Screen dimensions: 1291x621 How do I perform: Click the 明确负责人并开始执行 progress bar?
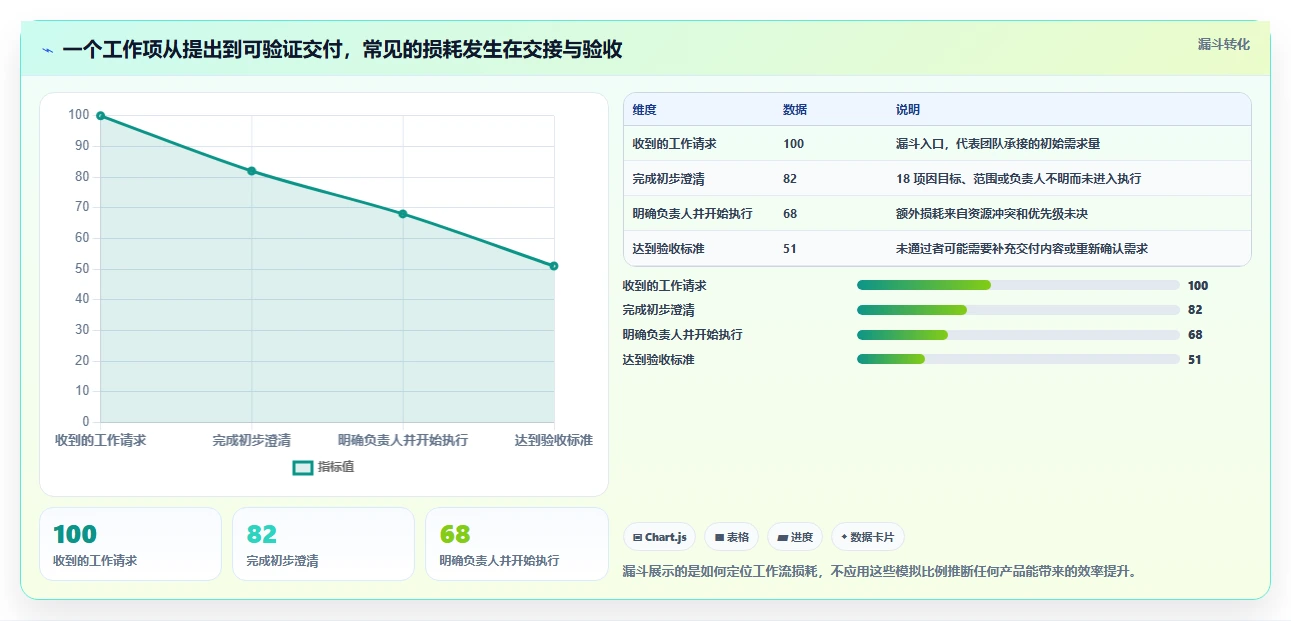coord(1018,335)
